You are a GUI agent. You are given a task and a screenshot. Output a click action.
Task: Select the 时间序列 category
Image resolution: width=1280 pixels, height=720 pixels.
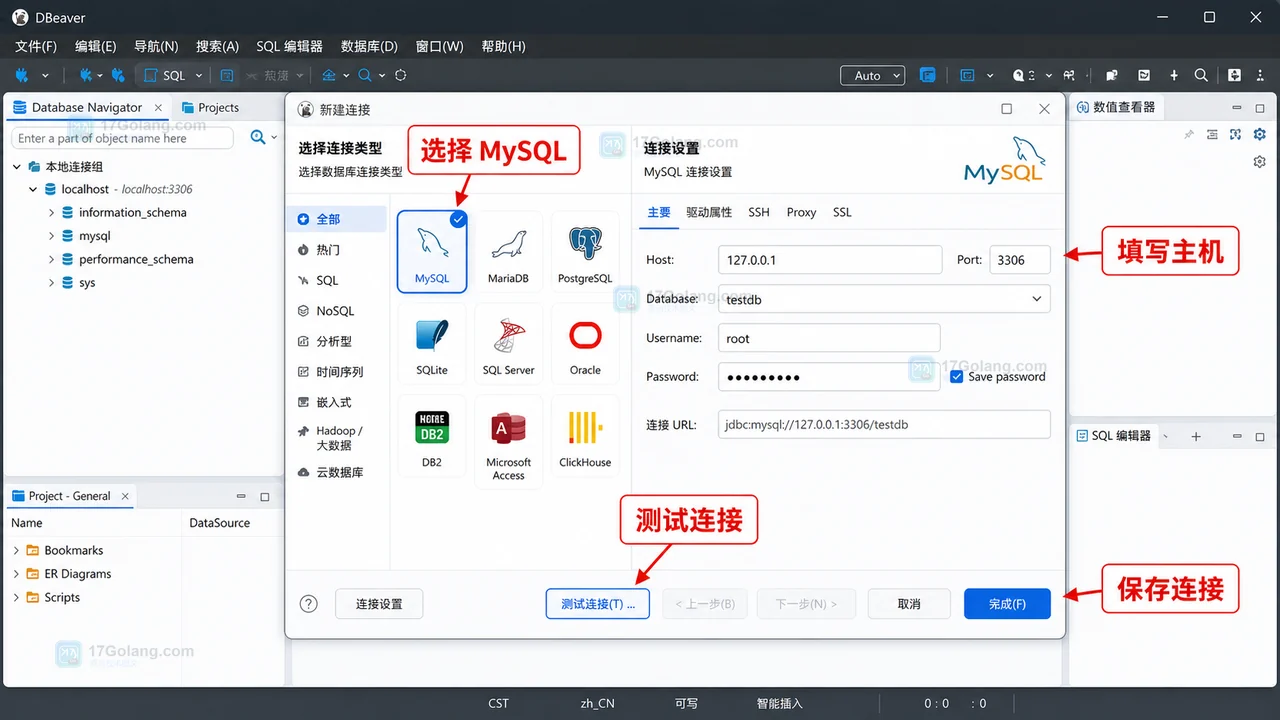tap(336, 372)
